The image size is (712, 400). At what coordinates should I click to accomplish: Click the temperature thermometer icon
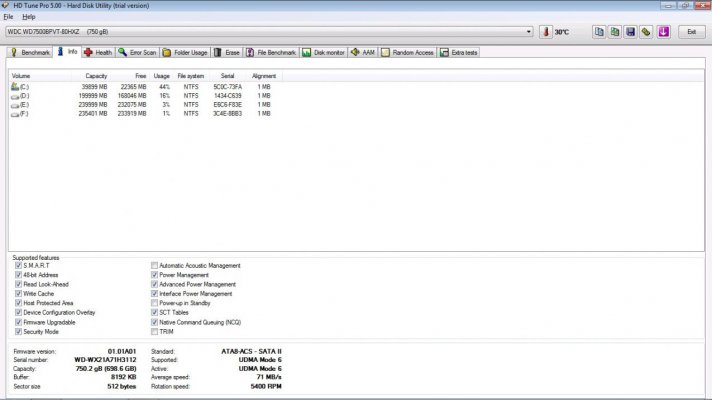(x=546, y=32)
